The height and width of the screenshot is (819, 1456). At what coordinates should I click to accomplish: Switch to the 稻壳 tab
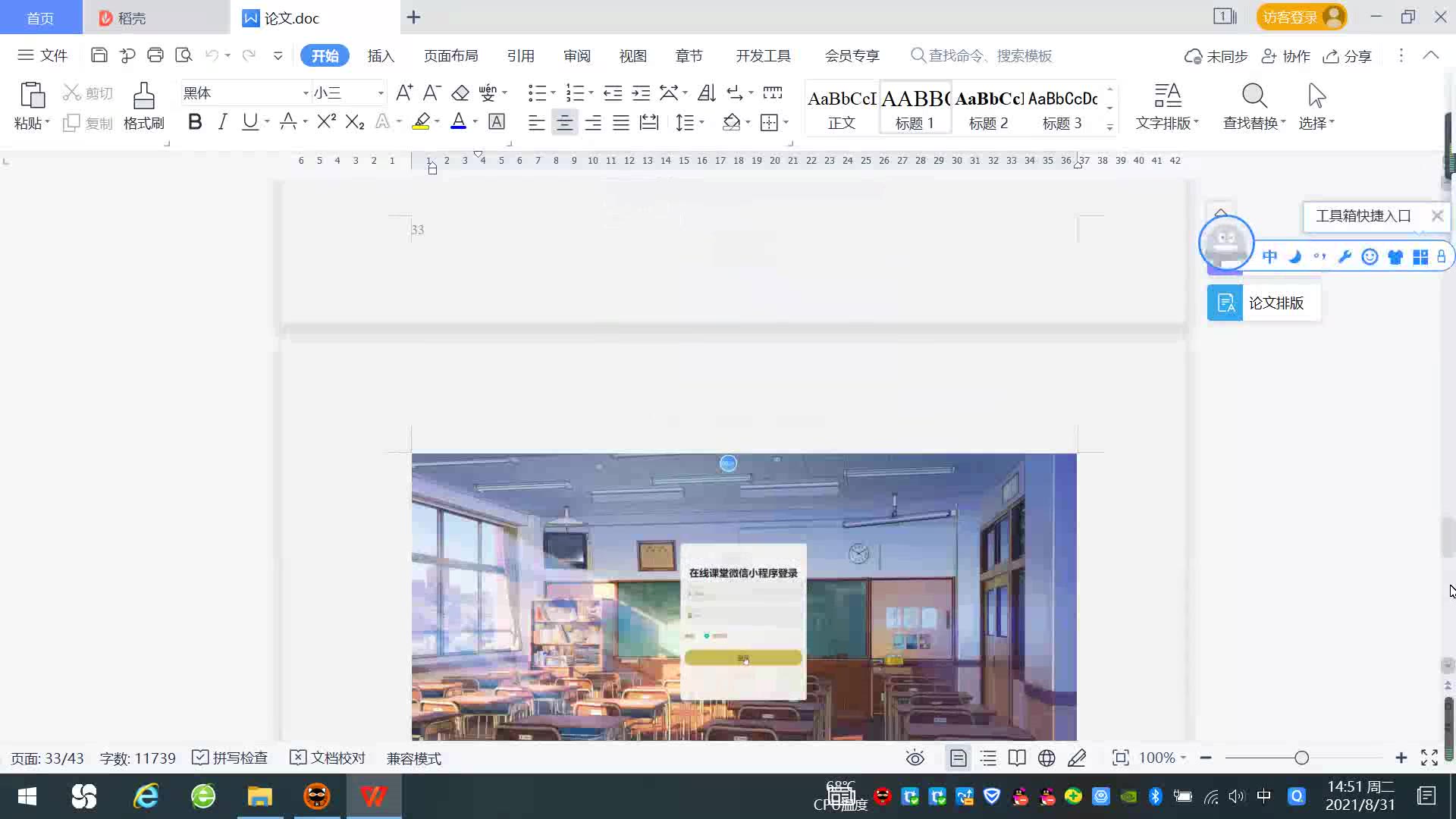click(x=155, y=17)
